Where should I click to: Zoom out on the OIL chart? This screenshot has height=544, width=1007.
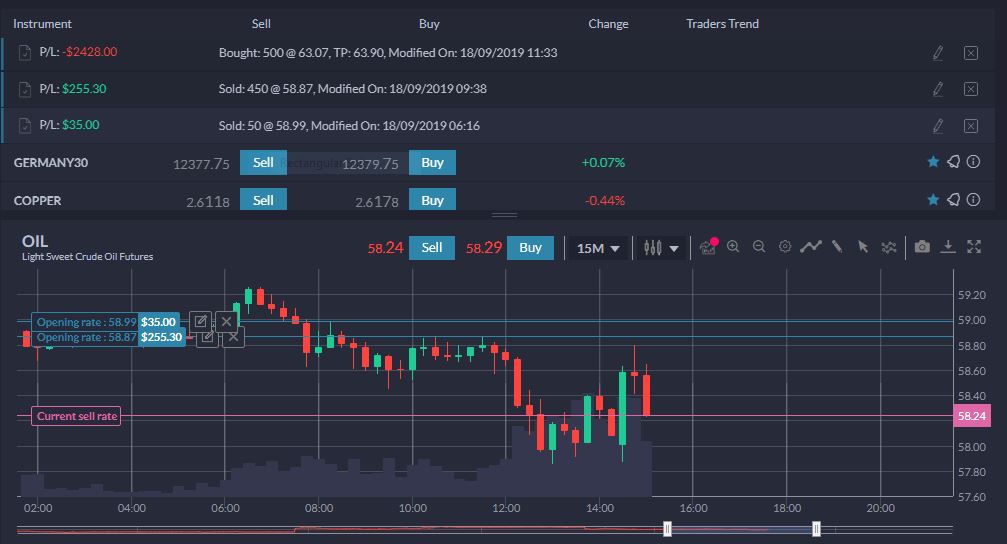pos(758,247)
